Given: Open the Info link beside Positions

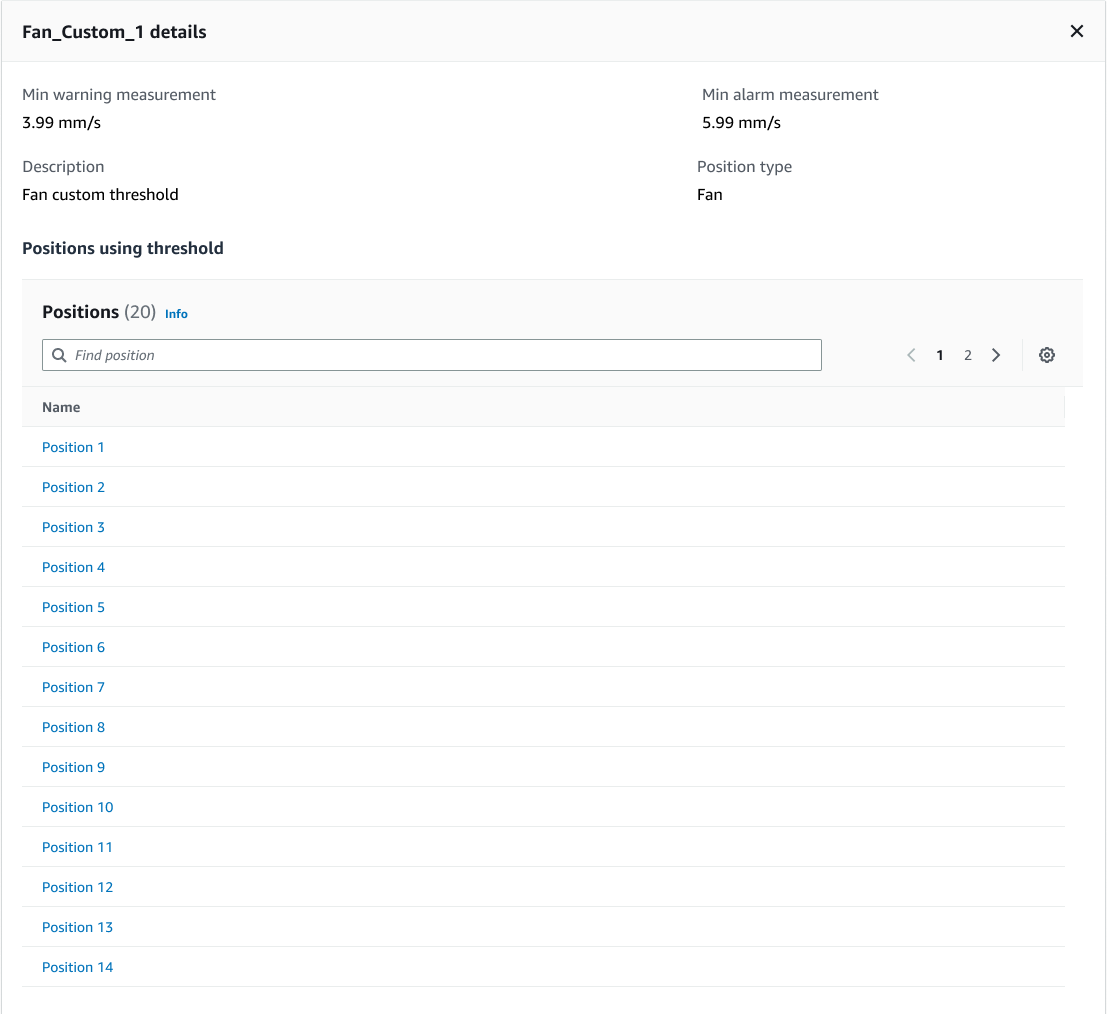Looking at the screenshot, I should coord(176,313).
